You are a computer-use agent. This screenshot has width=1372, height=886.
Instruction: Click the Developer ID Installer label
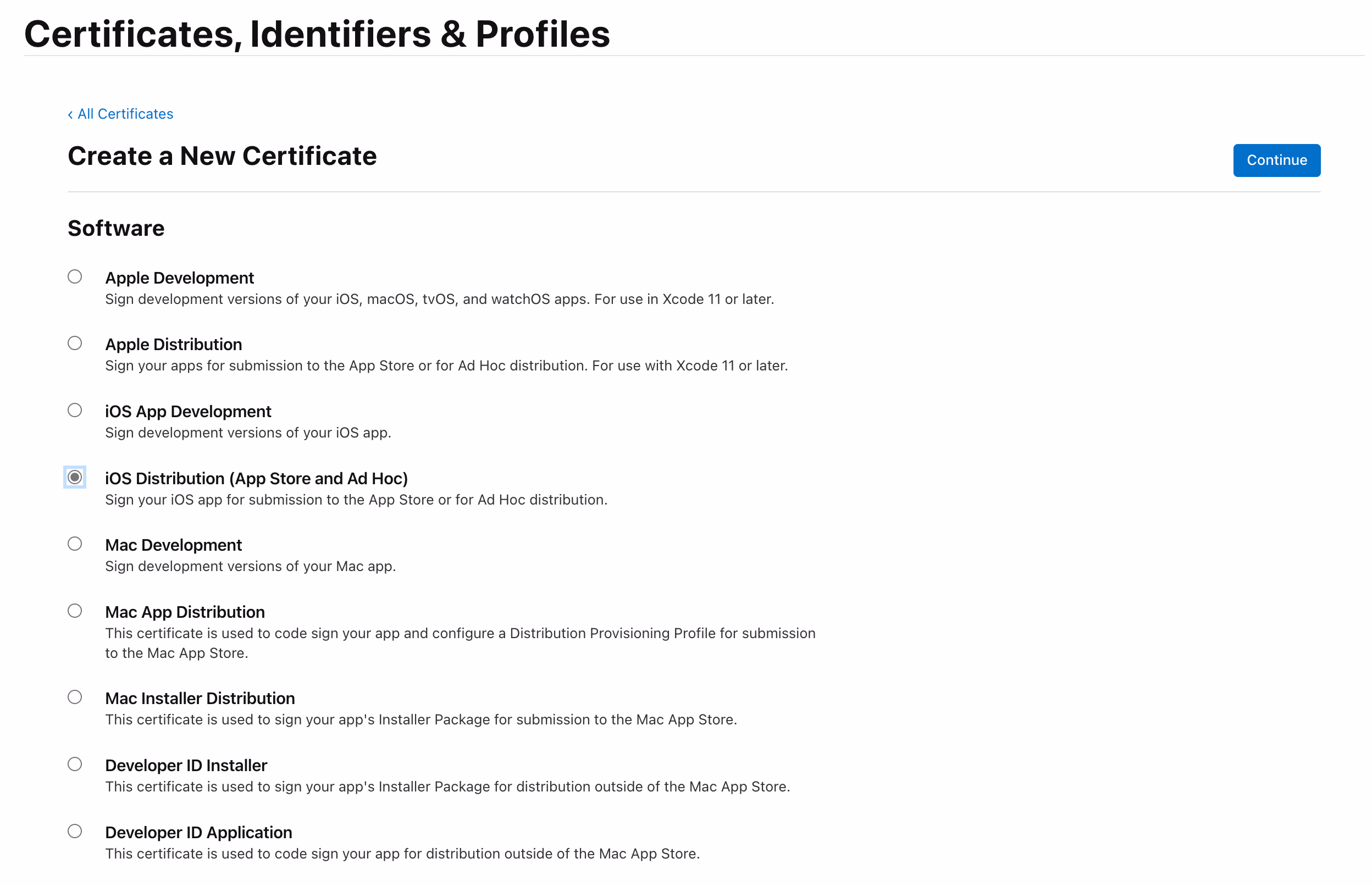pyautogui.click(x=186, y=766)
